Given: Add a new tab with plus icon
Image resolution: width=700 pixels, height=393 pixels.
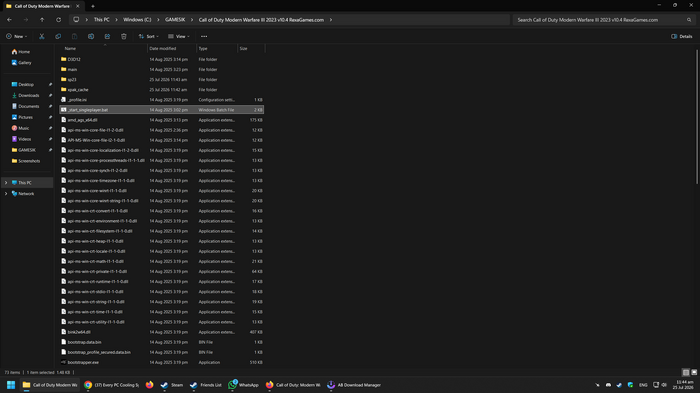Looking at the screenshot, I should [93, 6].
